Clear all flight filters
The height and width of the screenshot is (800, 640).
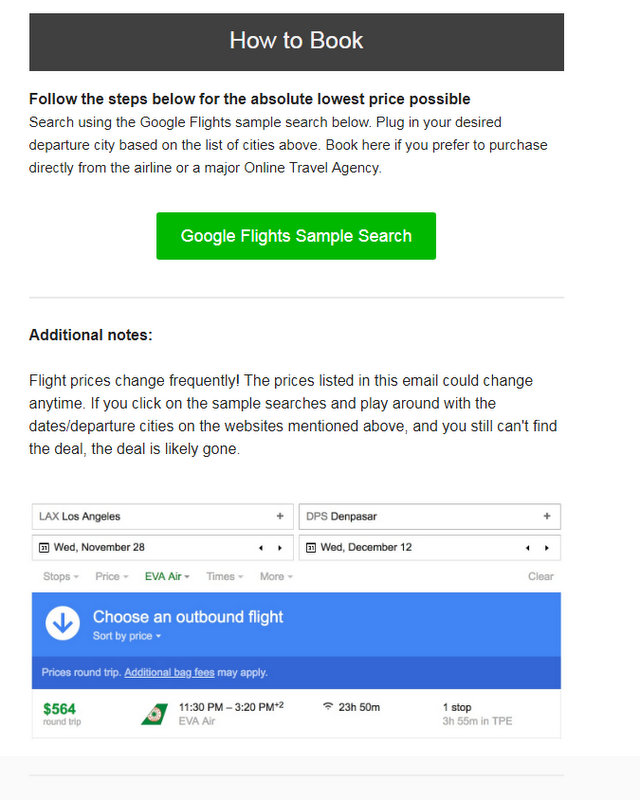pos(540,577)
